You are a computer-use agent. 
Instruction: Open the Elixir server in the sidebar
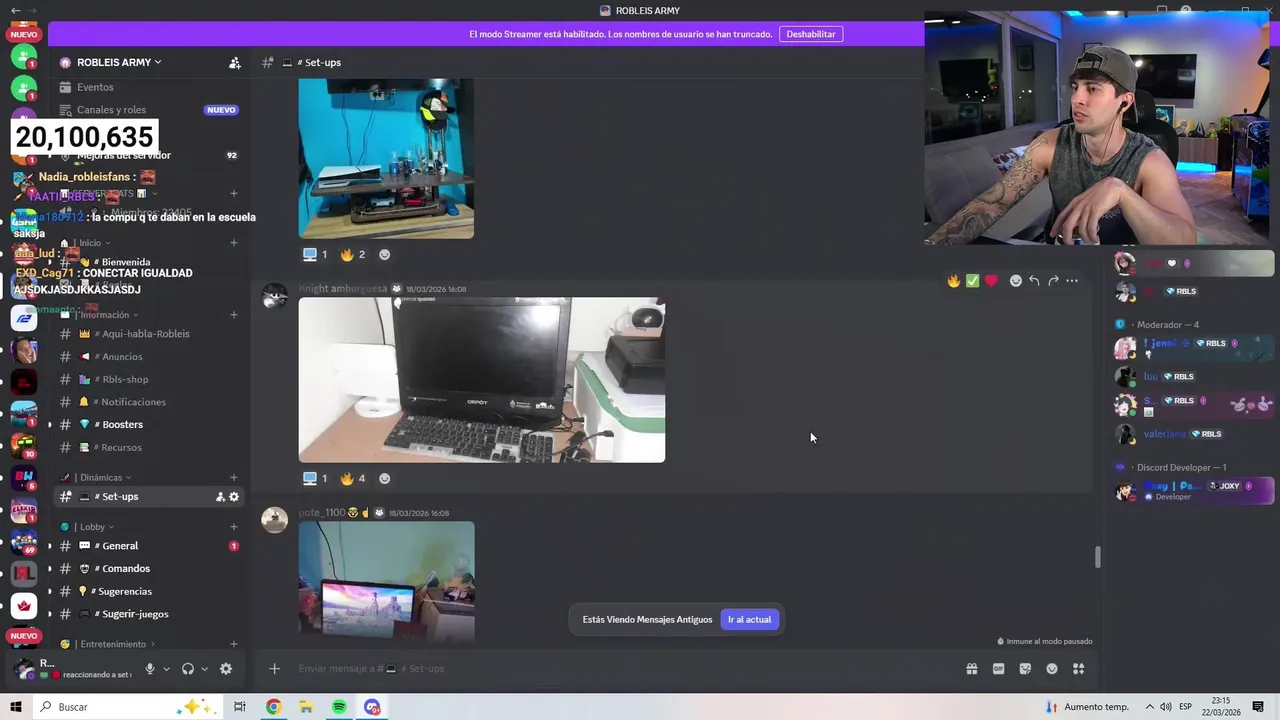[x=24, y=509]
